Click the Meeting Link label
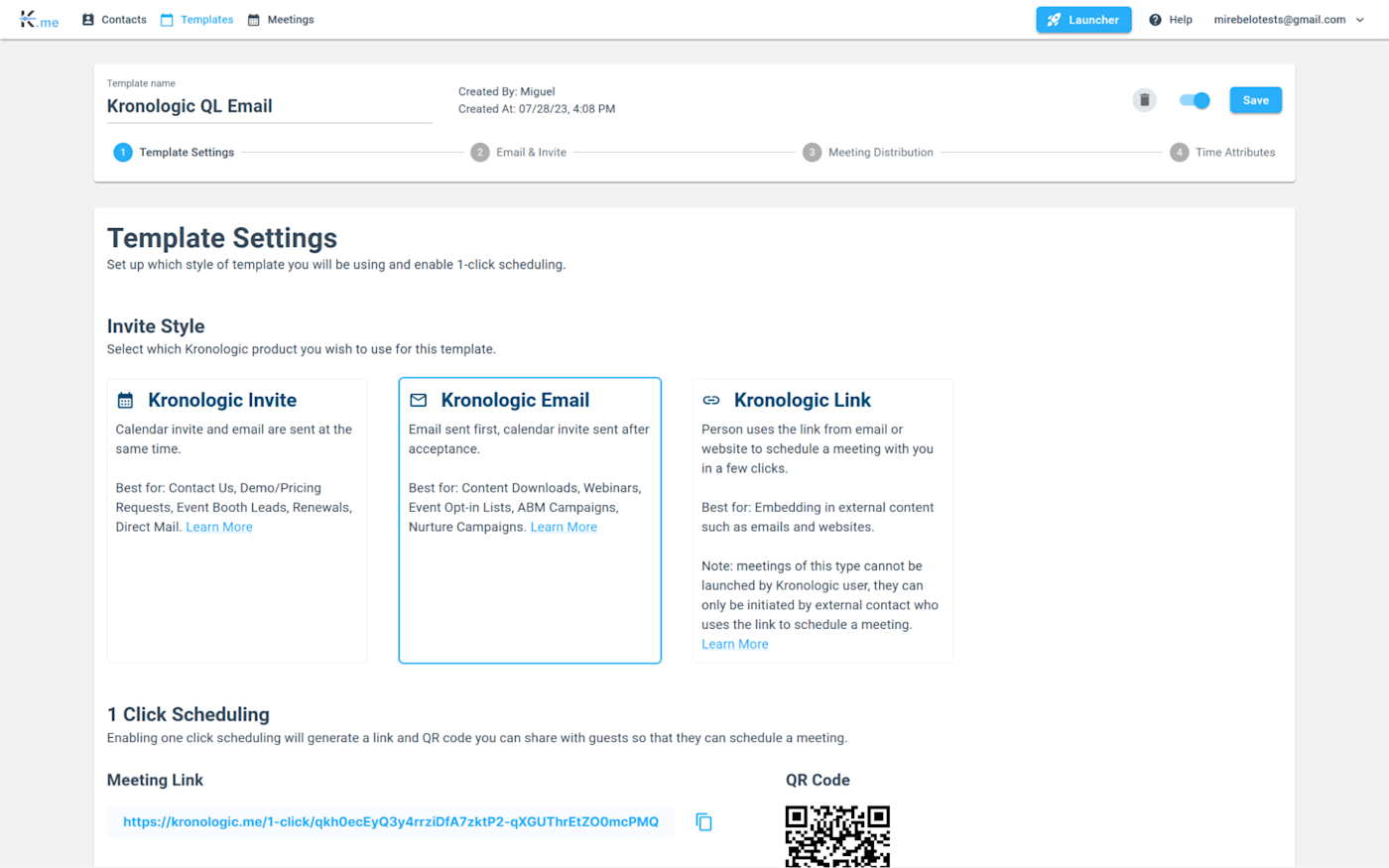 coord(155,781)
